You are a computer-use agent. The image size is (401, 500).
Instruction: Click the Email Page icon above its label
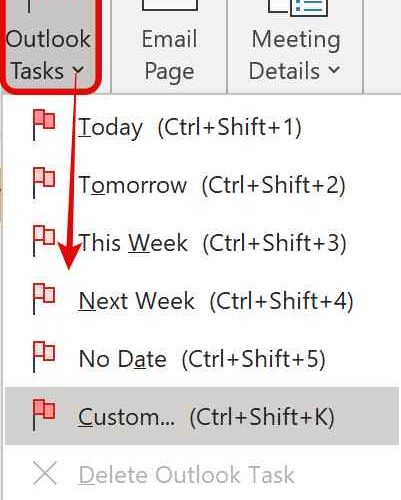(170, 6)
